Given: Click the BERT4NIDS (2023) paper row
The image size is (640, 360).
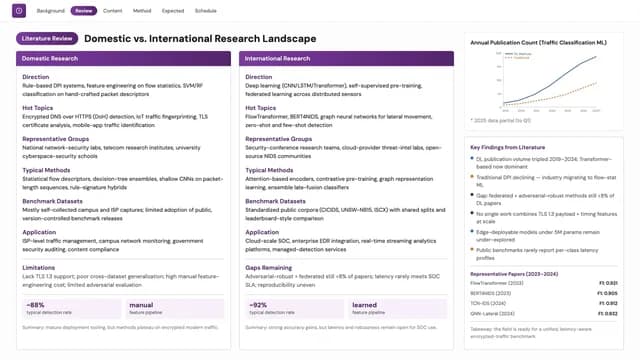Looking at the screenshot, I should click(x=544, y=293).
